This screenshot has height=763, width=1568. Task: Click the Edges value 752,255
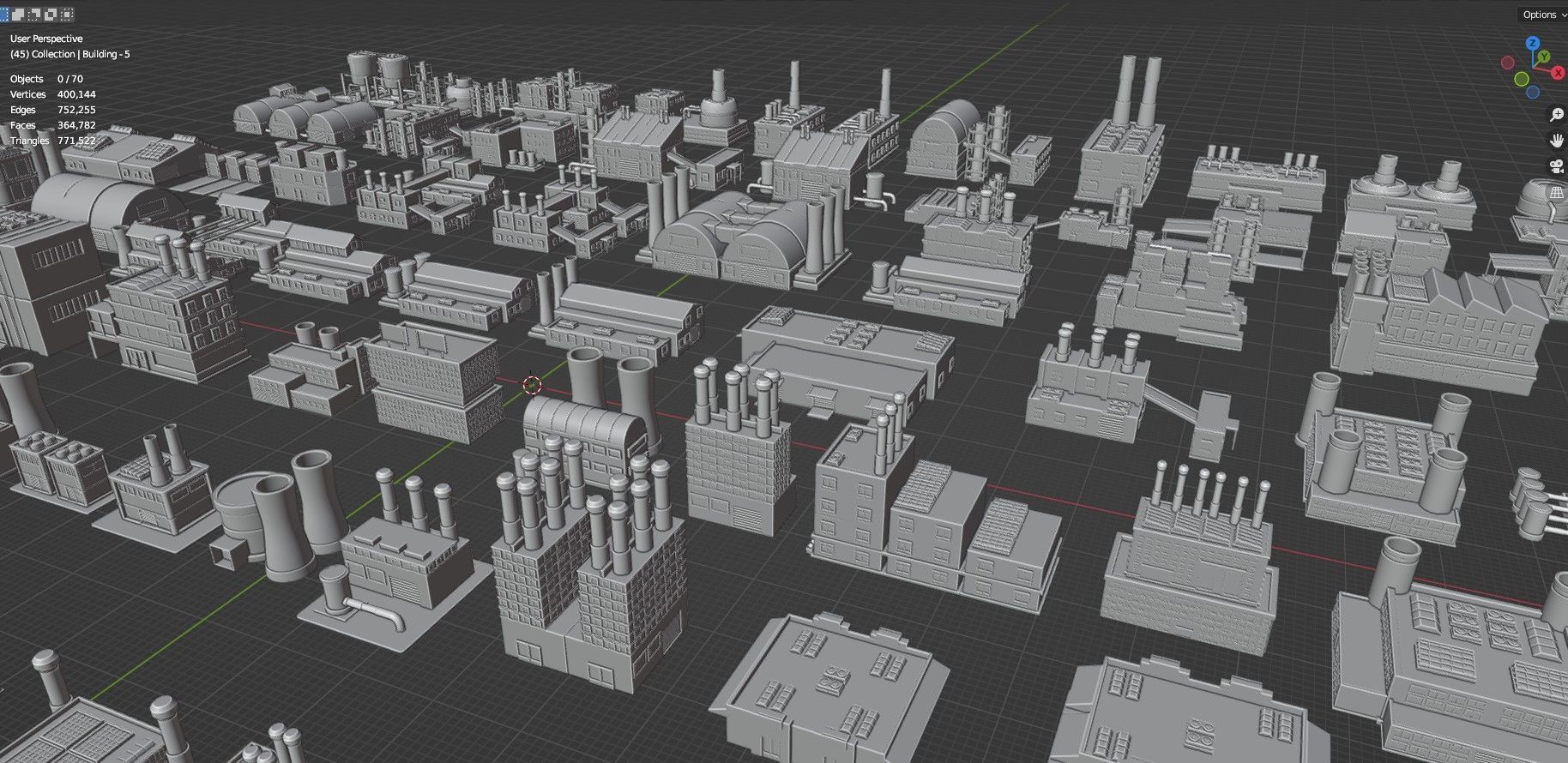click(x=76, y=110)
